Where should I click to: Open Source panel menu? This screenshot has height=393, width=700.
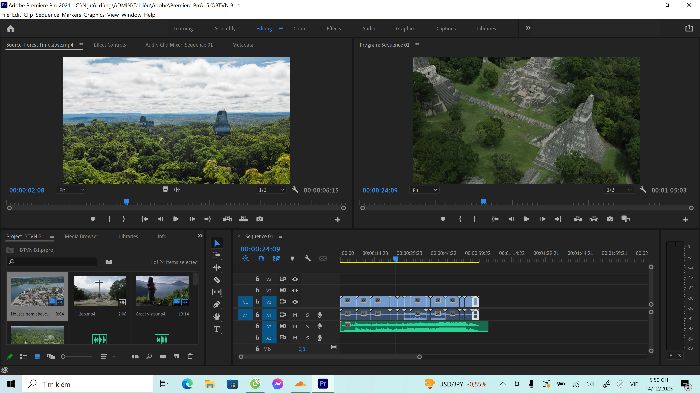pos(81,45)
